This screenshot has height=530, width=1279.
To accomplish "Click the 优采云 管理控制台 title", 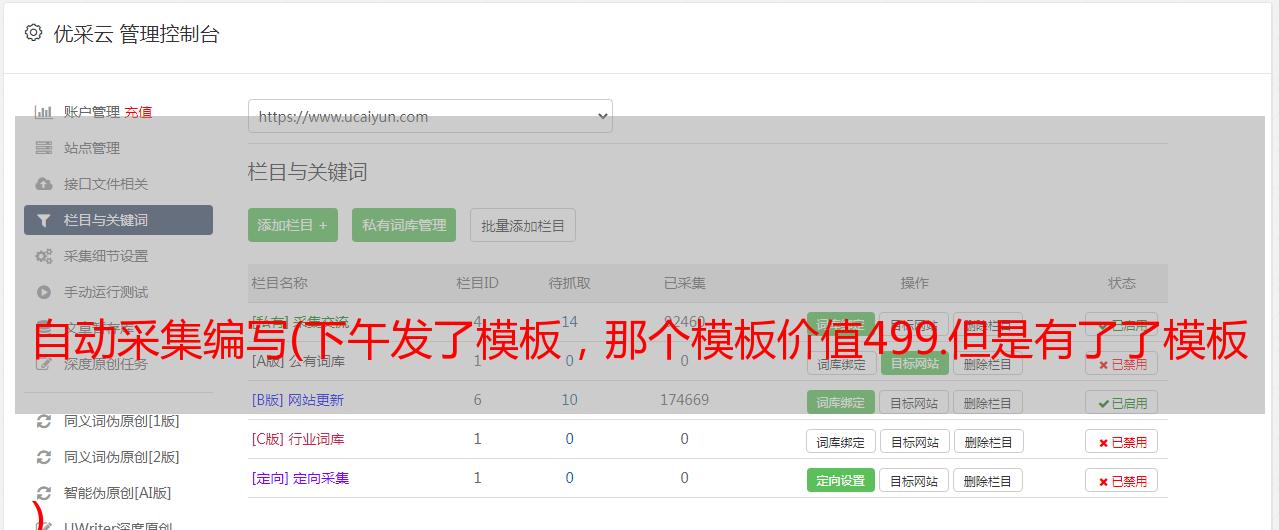I will pyautogui.click(x=136, y=34).
